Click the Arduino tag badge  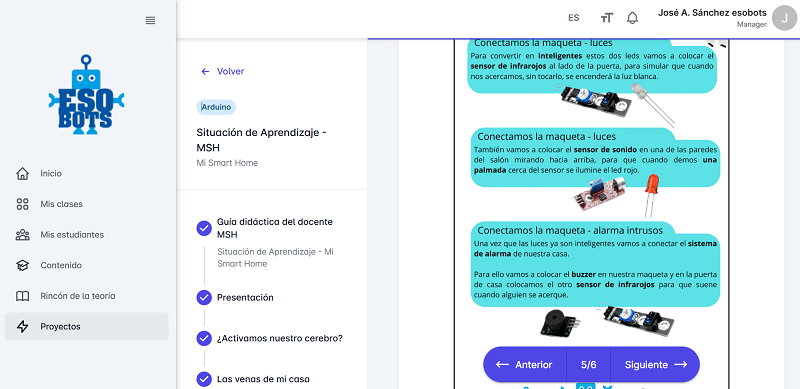coord(216,107)
